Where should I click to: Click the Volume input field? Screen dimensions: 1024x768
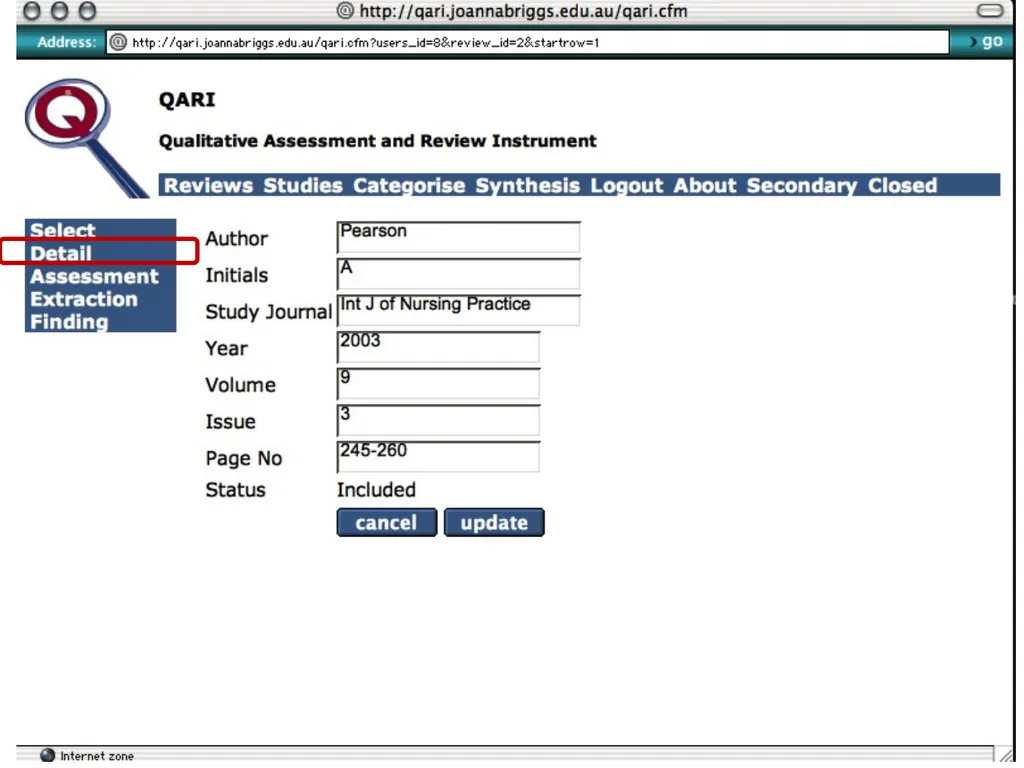(x=438, y=383)
